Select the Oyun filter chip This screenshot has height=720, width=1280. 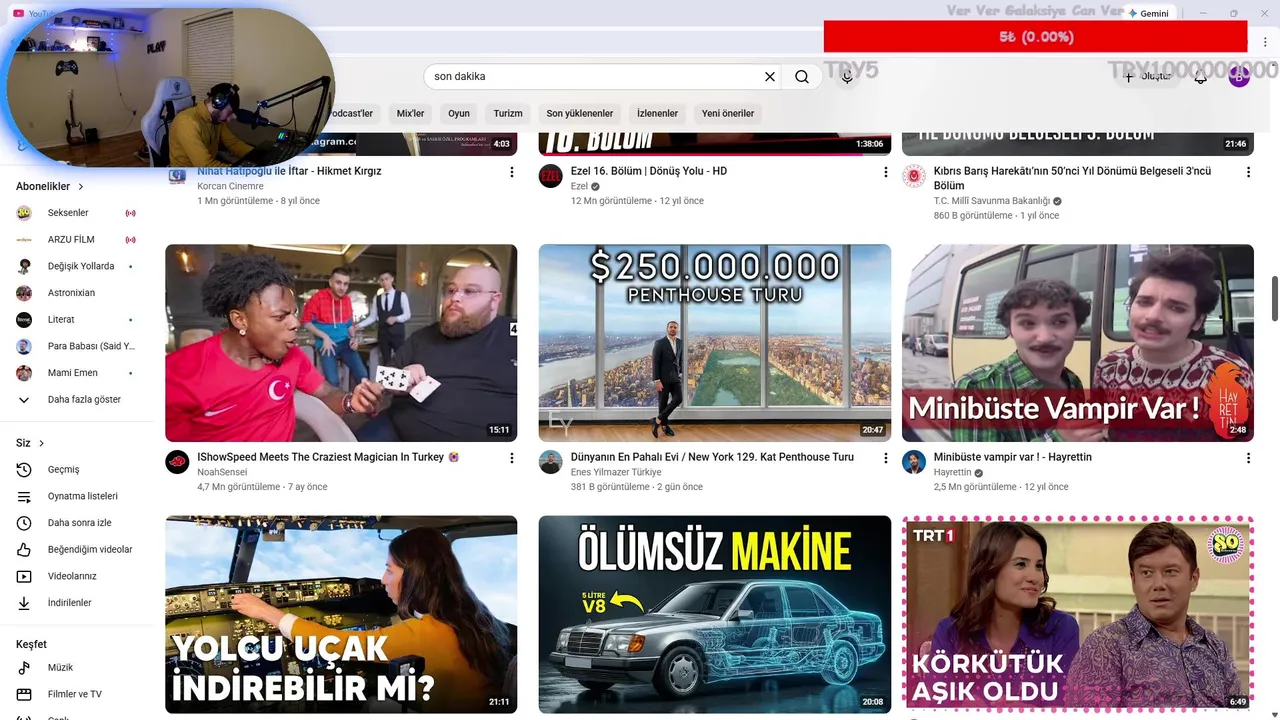(459, 114)
